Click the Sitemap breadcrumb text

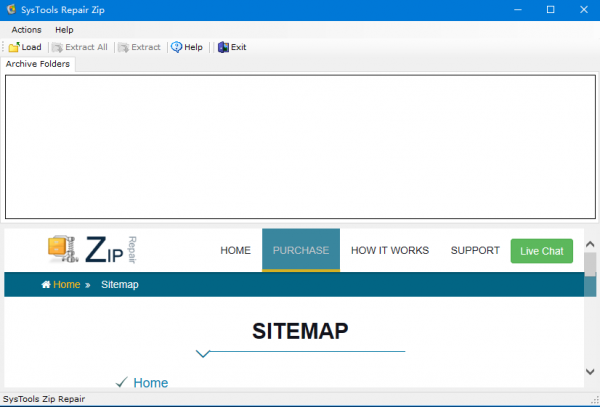tap(120, 284)
